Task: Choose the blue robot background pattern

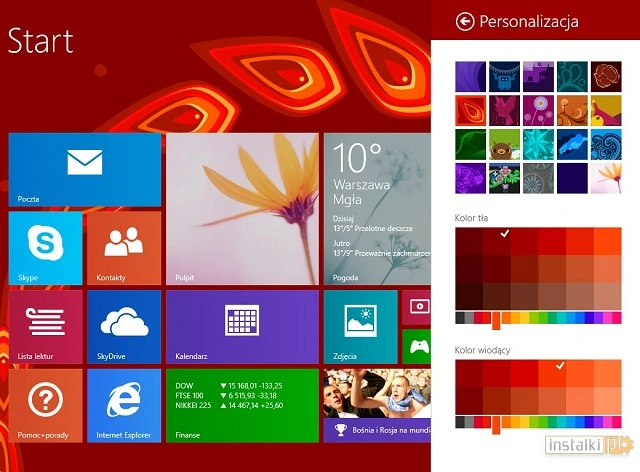Action: point(504,76)
